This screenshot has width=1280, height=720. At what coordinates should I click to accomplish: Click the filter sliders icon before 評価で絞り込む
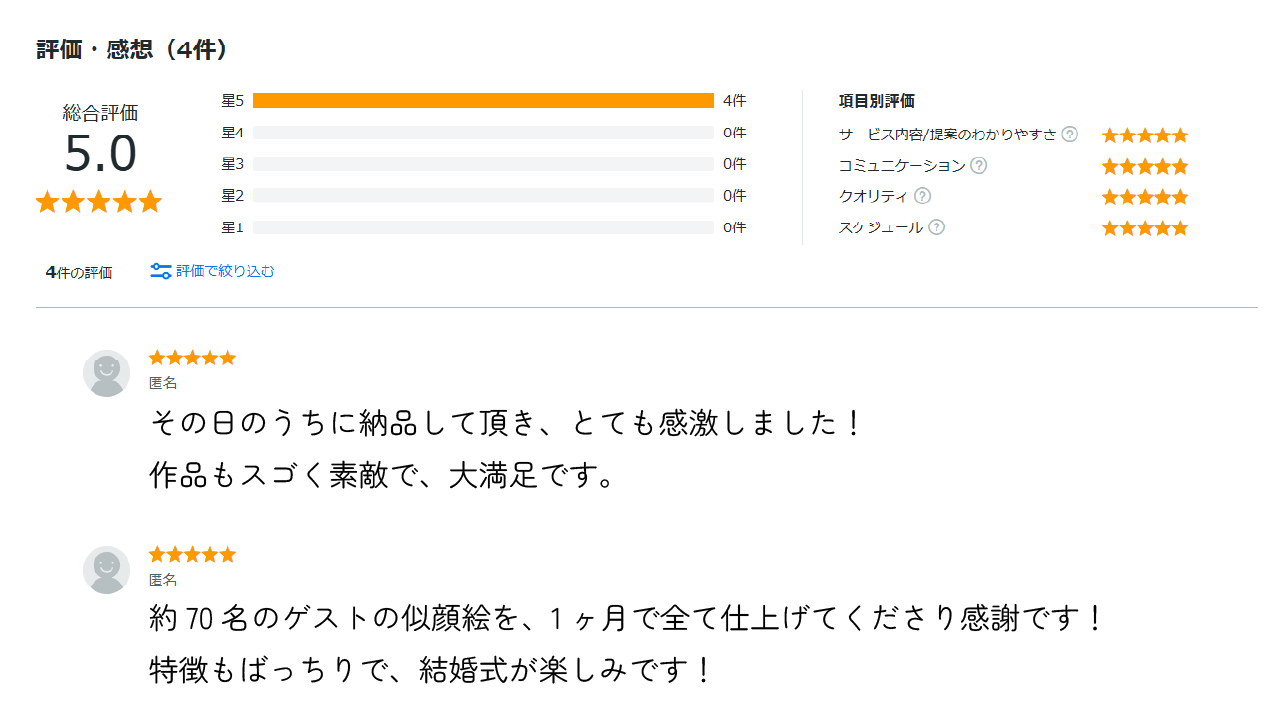coord(160,271)
